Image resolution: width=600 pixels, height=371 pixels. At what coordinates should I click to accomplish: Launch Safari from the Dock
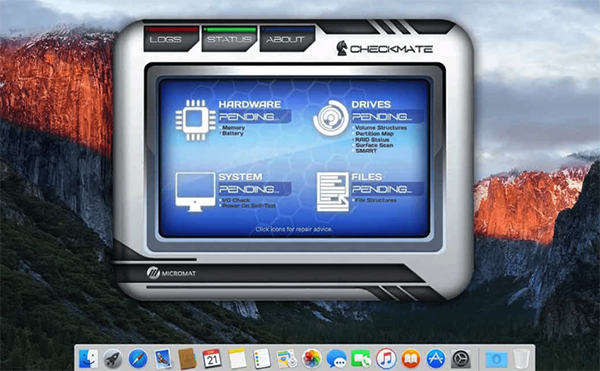click(138, 359)
